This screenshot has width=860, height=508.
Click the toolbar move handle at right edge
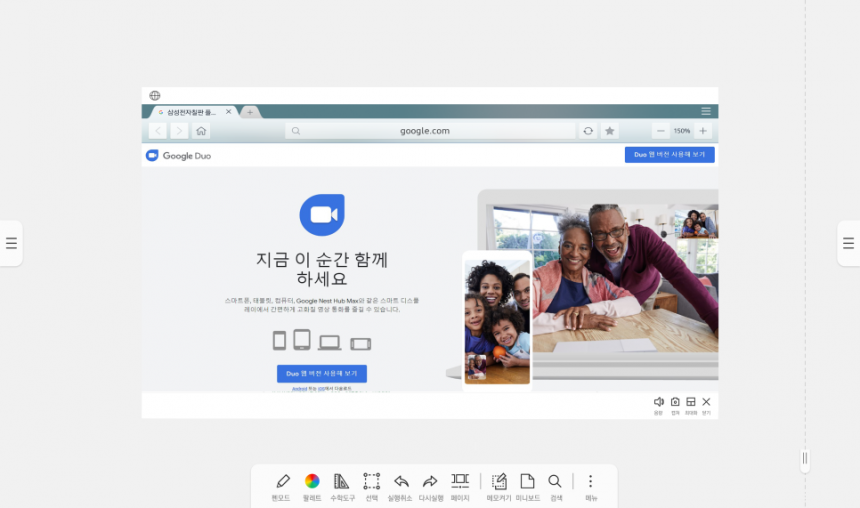click(x=805, y=458)
